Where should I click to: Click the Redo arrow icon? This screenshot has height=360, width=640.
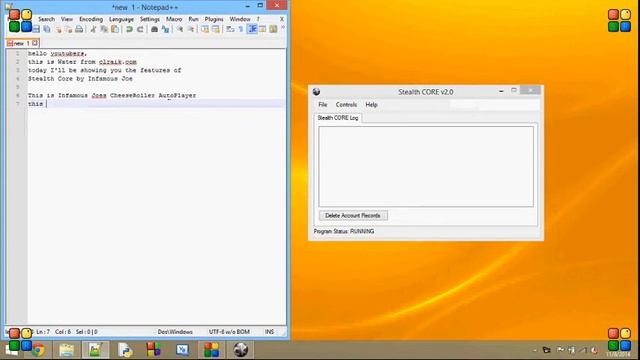pyautogui.click(x=140, y=29)
